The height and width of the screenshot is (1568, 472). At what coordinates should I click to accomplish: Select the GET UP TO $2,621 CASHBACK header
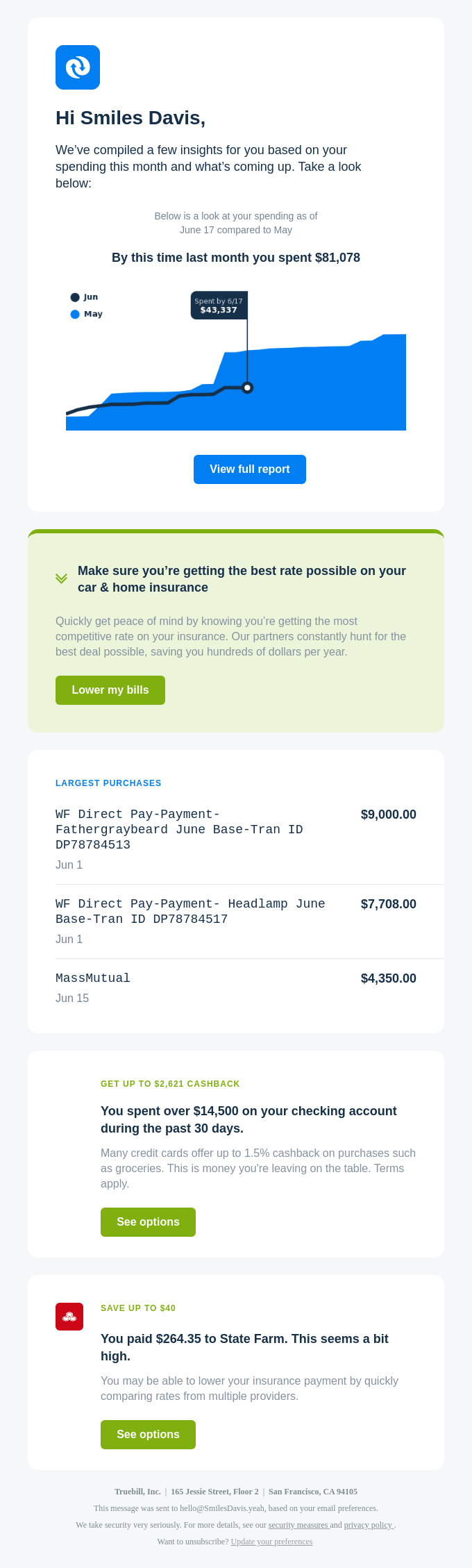[x=170, y=1083]
